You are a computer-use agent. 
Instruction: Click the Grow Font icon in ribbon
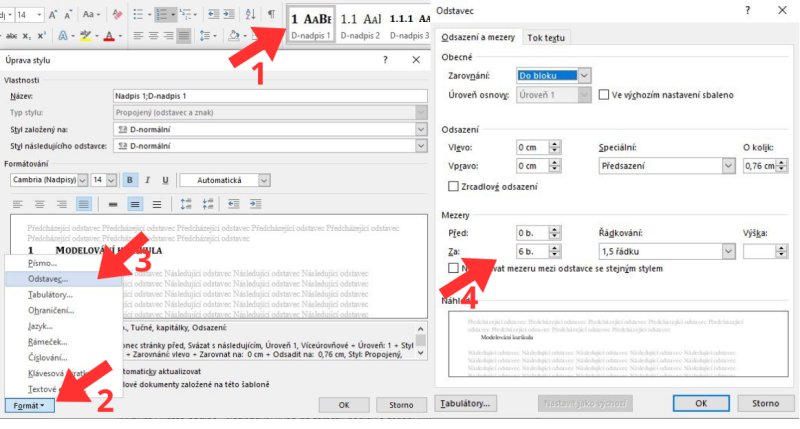tap(53, 15)
